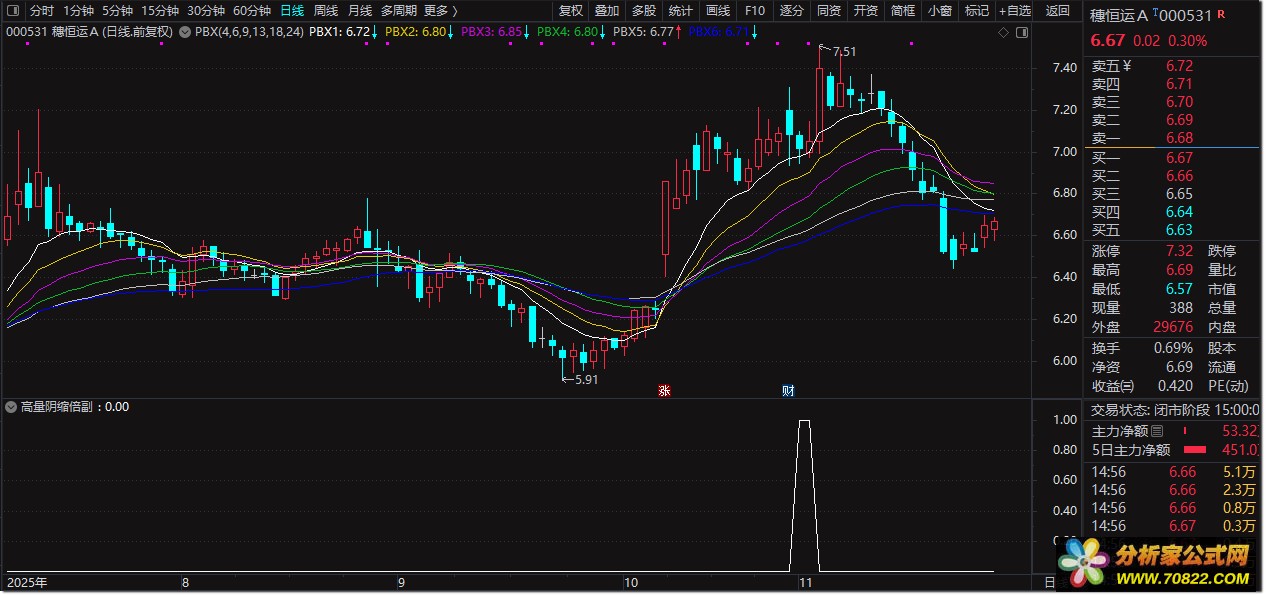This screenshot has width=1266, height=595.
Task: Toggle 复权 price adjustment
Action: pyautogui.click(x=570, y=11)
